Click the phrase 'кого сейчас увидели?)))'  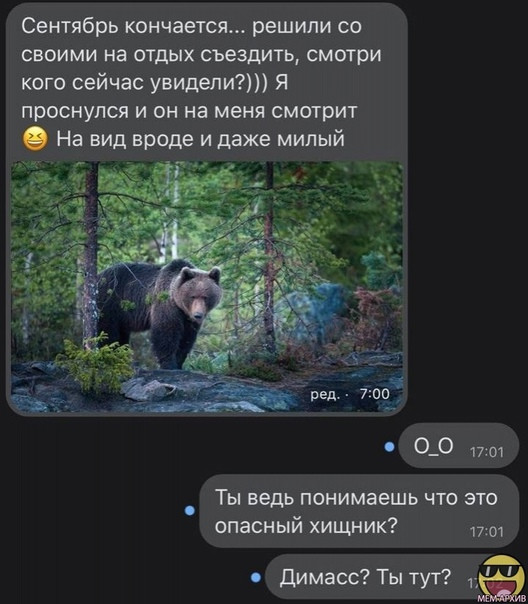point(144,82)
